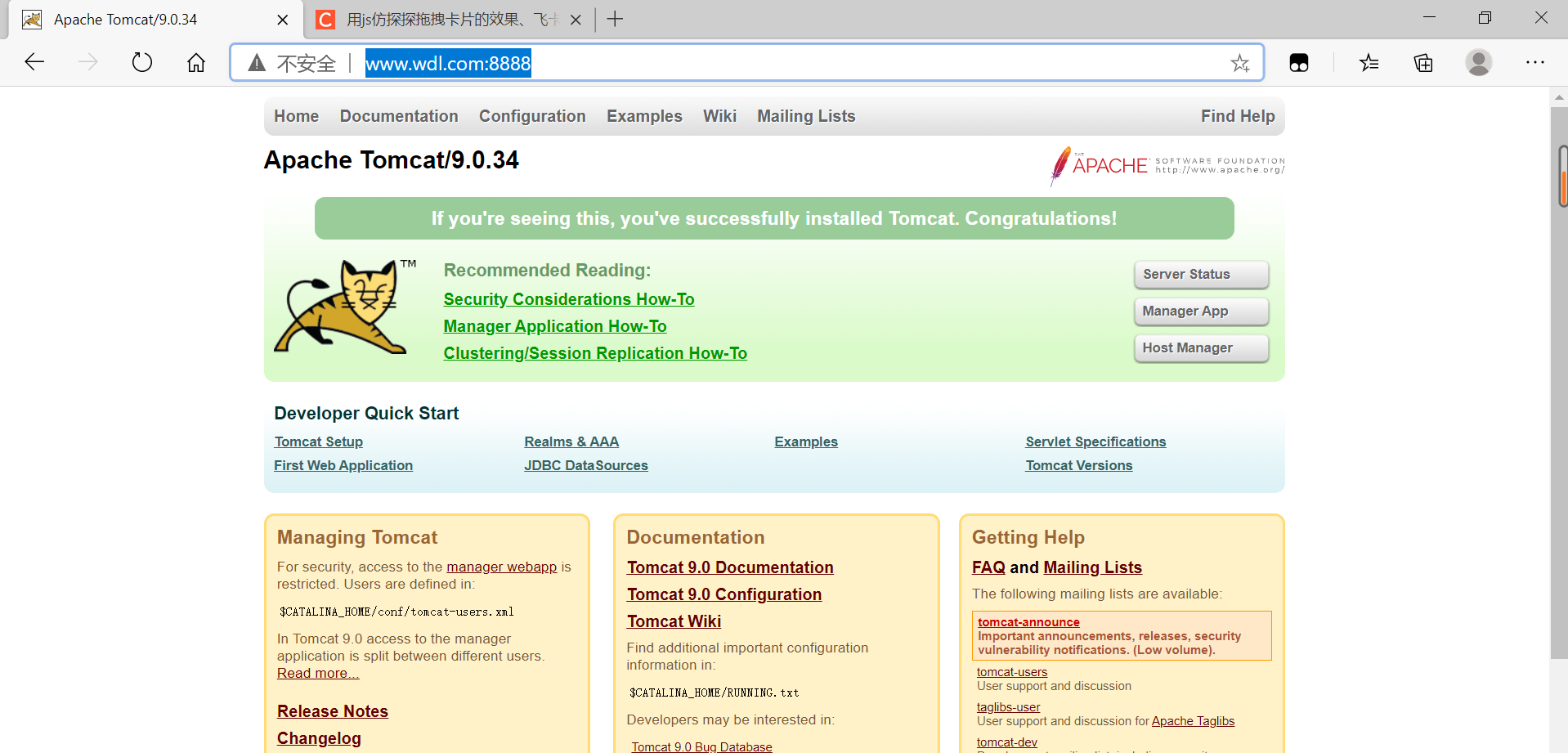
Task: Open the Collections icon
Action: (1423, 62)
